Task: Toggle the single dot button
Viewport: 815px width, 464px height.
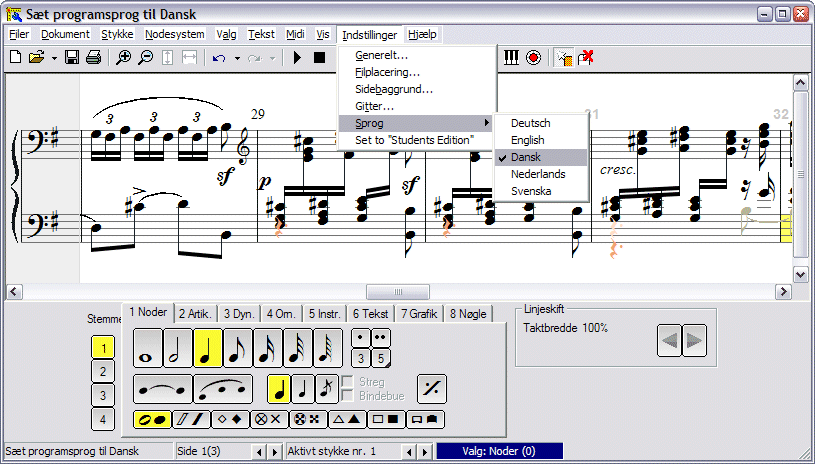Action: [x=361, y=338]
